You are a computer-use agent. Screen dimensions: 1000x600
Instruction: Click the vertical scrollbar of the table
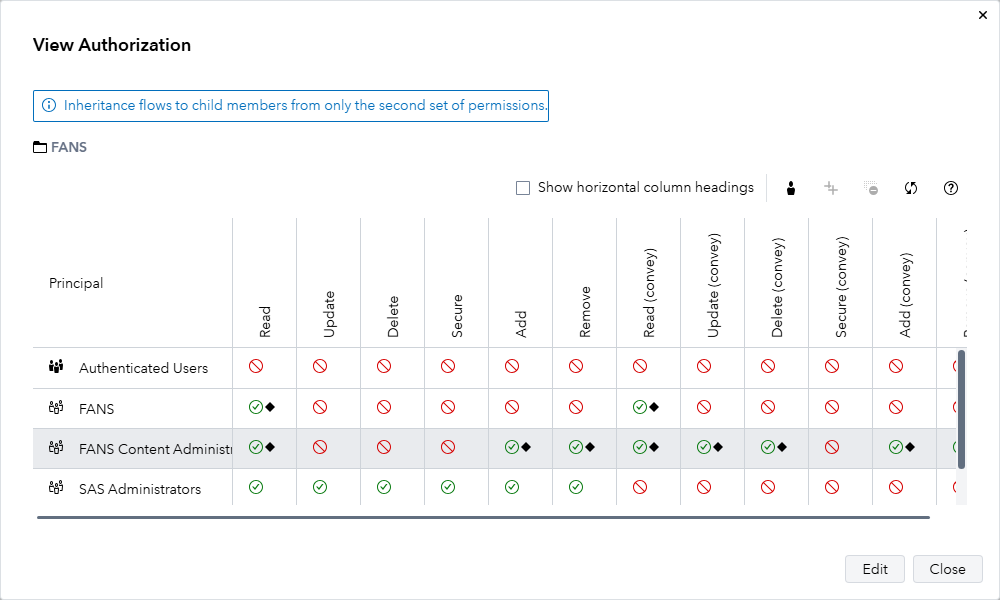point(961,408)
